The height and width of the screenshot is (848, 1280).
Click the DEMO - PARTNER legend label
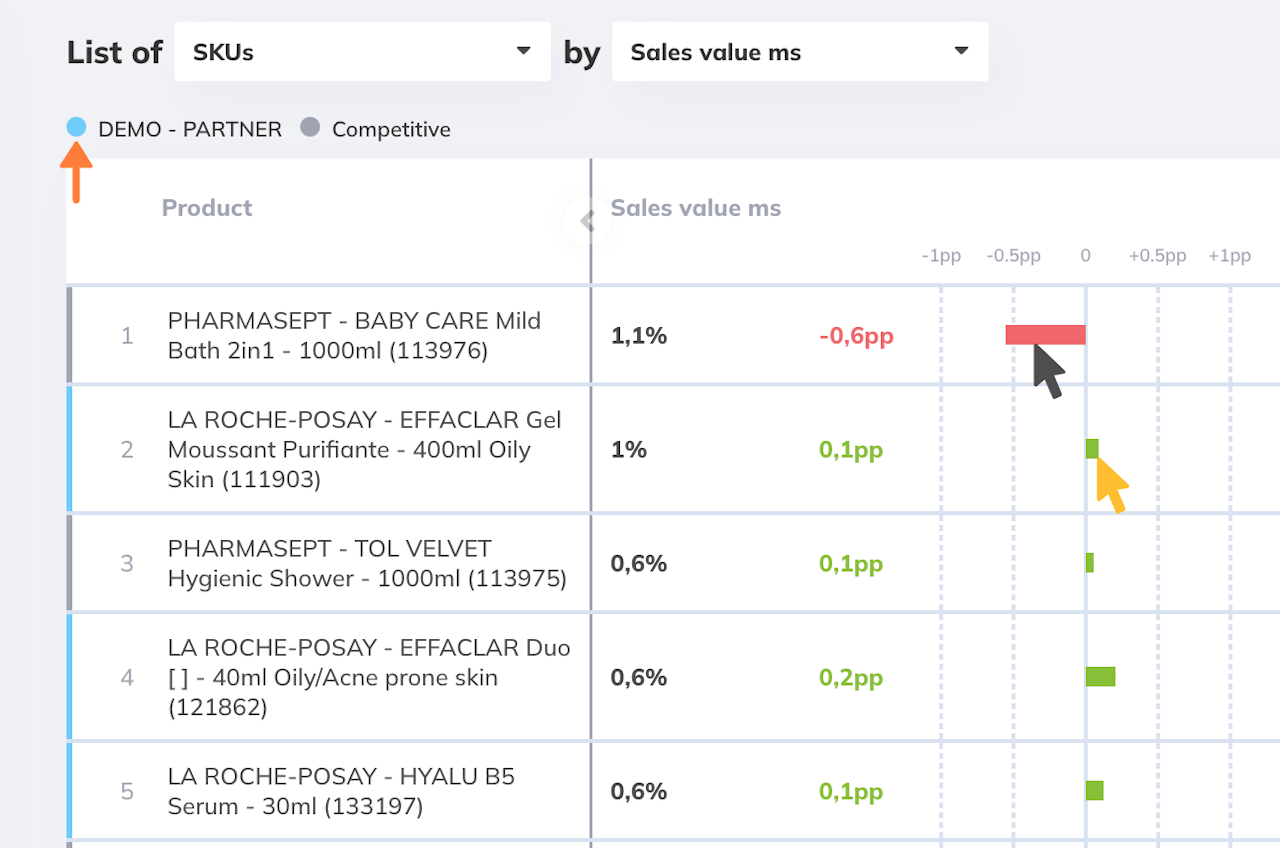190,129
